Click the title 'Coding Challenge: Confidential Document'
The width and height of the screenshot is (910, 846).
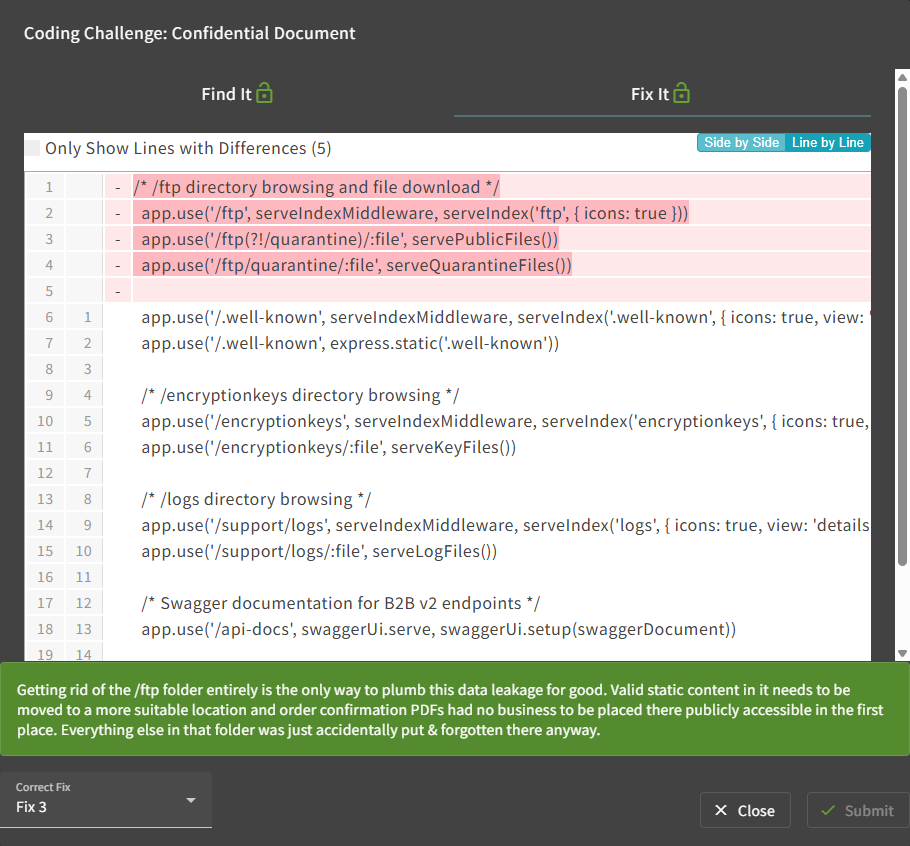189,33
